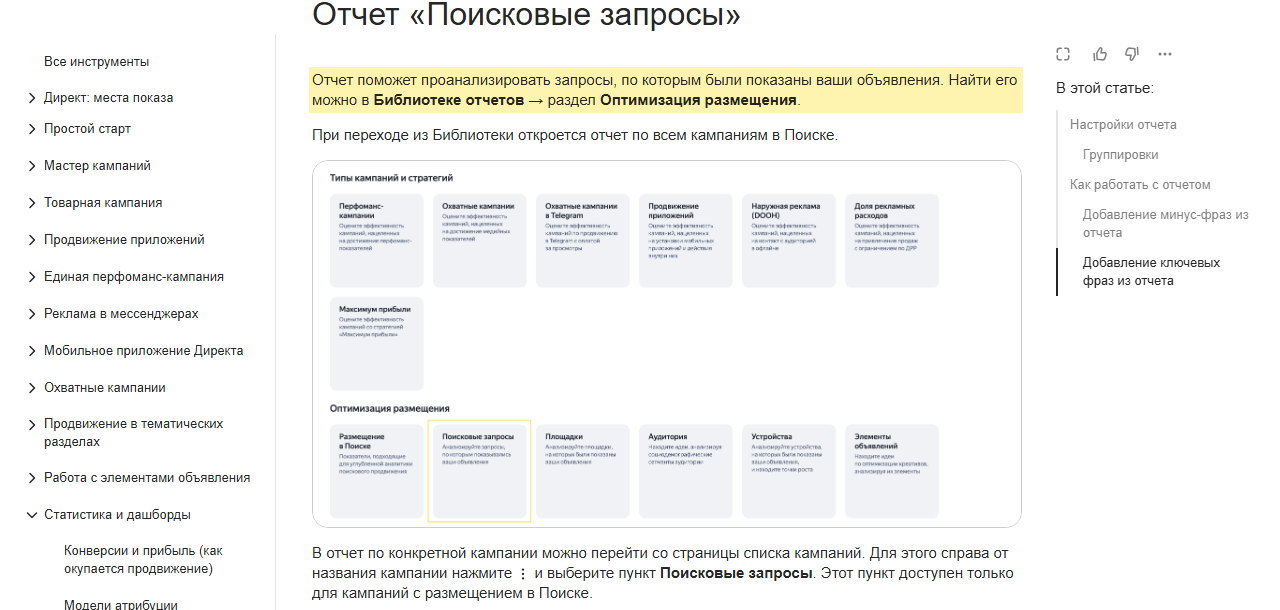Expand chevron next to Продвижение в тематических разделах
Image resolution: width=1280 pixels, height=610 pixels.
coord(32,424)
